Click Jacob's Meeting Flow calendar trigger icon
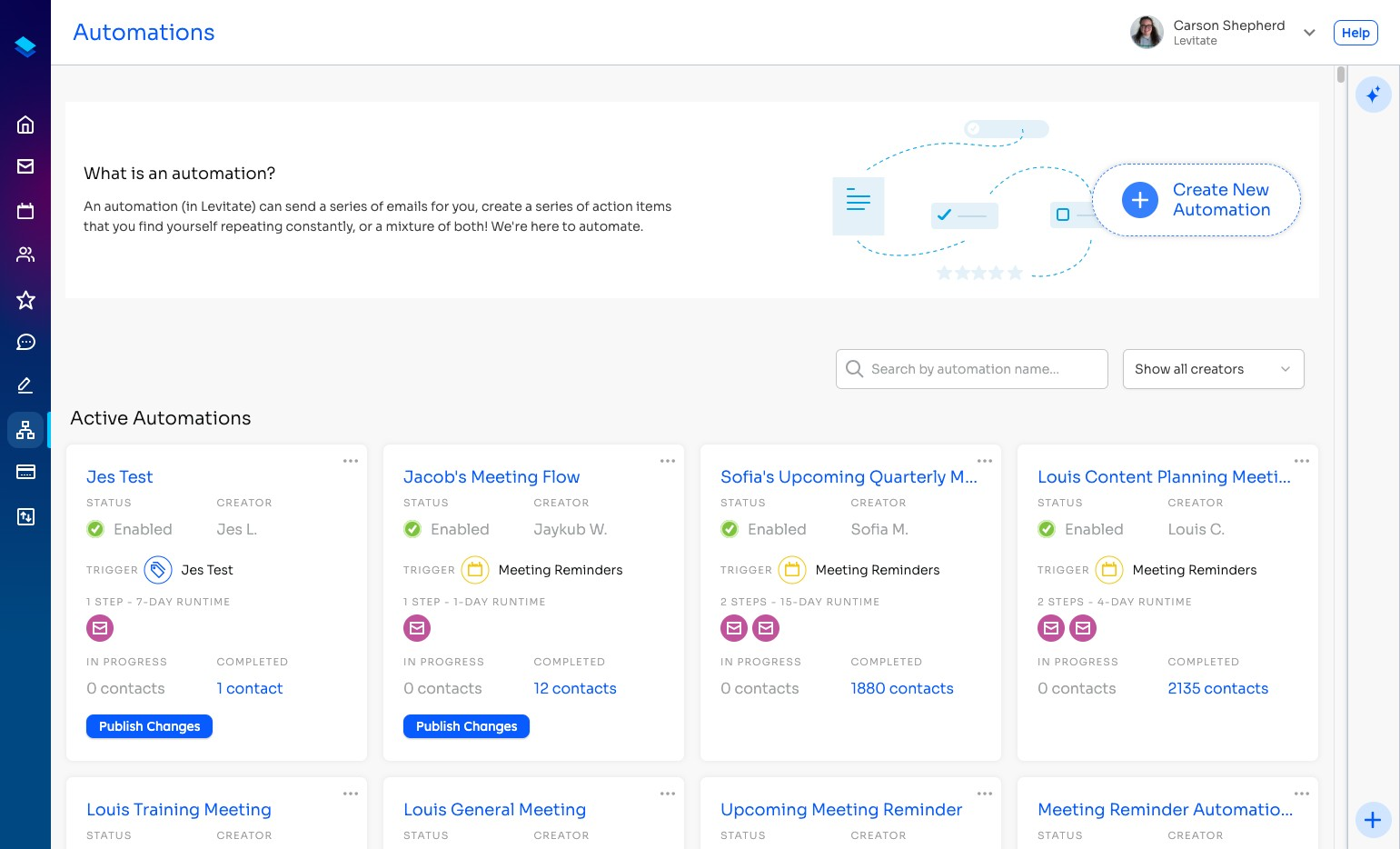 475,570
